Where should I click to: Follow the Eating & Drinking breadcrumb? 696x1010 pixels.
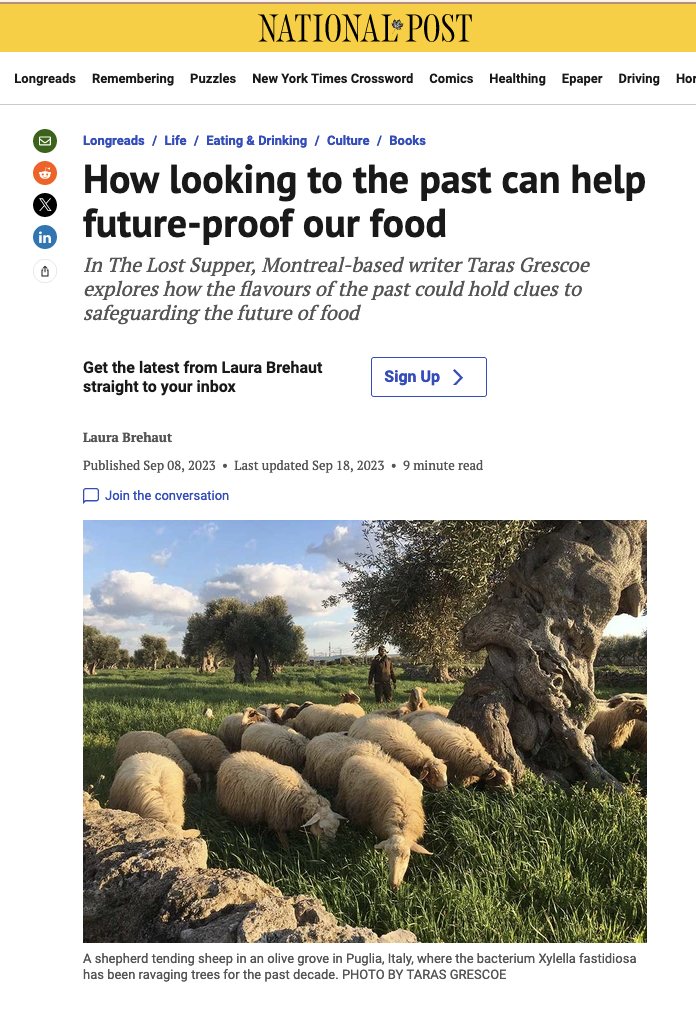pos(256,140)
